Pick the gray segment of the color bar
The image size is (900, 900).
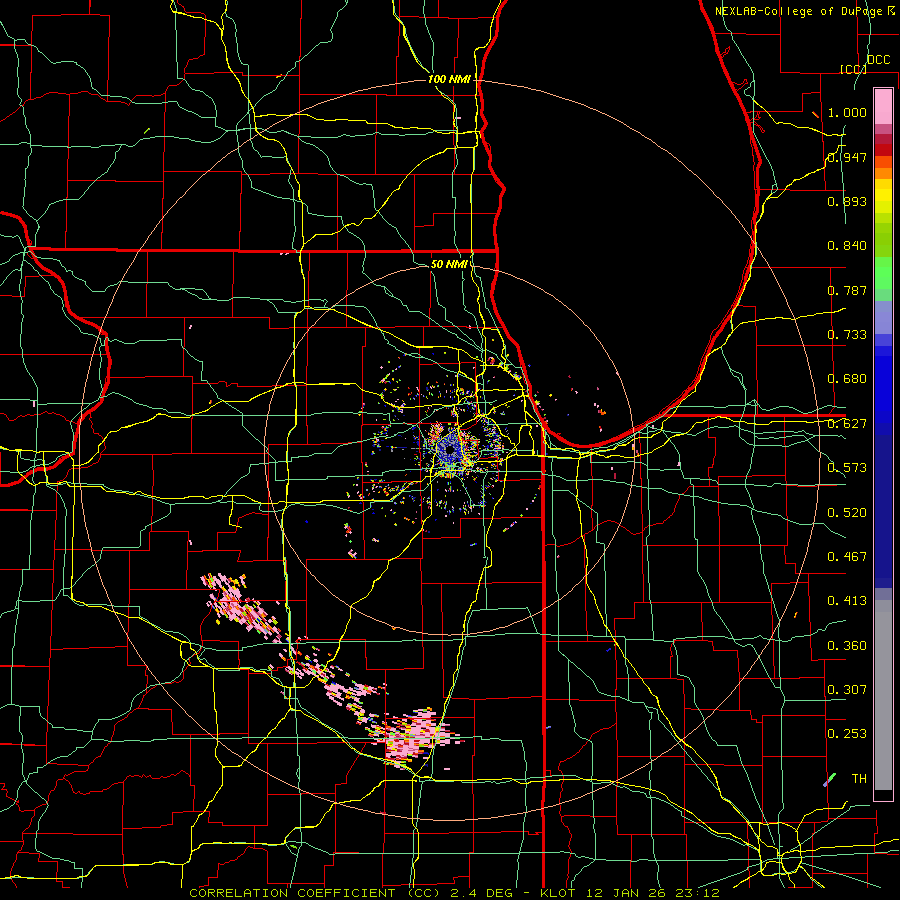click(x=883, y=695)
